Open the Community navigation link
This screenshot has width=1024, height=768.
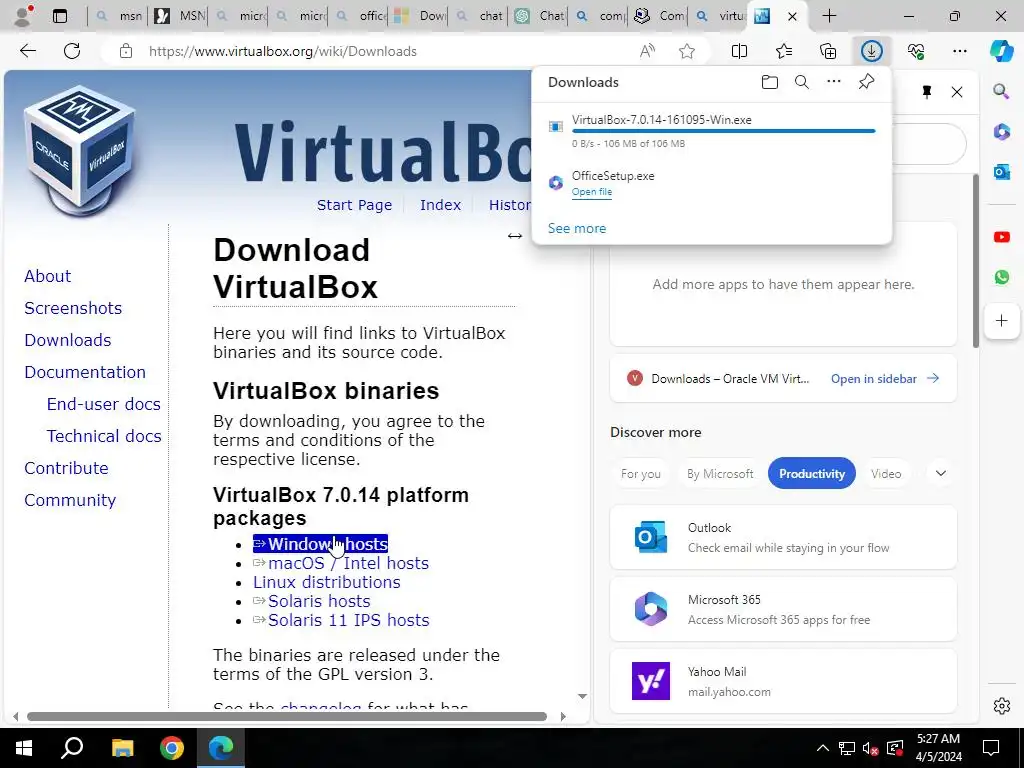[x=70, y=500]
